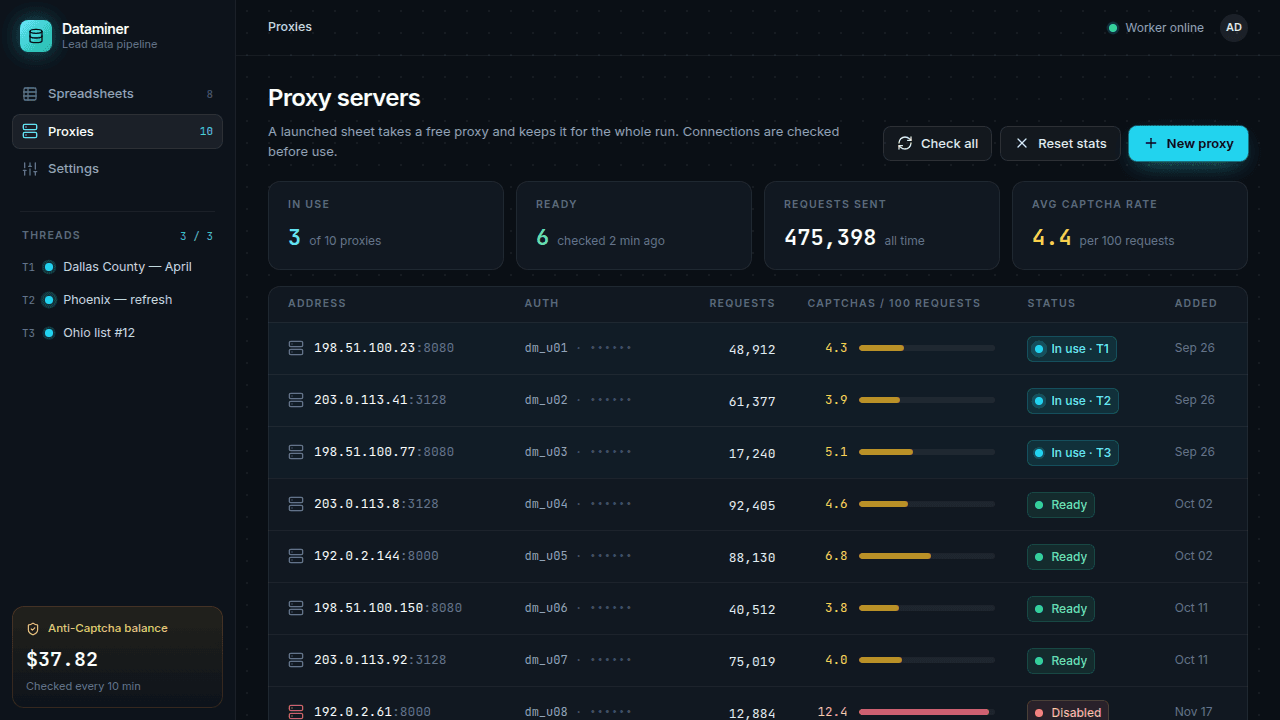Click the 92,405 requests cell
Viewport: 1280px width, 720px height.
pos(752,506)
